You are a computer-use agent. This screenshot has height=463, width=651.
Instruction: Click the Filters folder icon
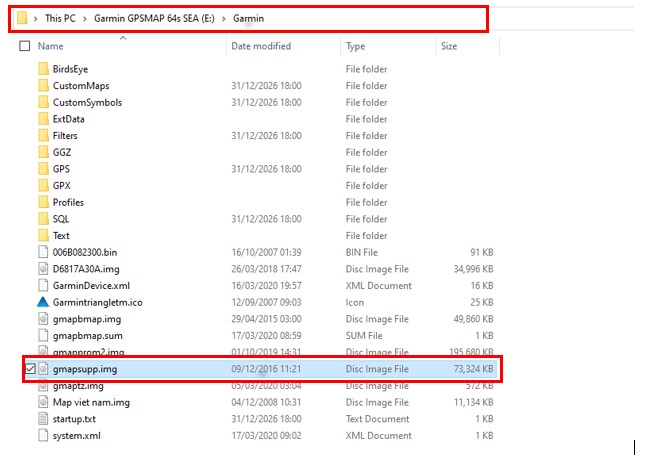43,135
